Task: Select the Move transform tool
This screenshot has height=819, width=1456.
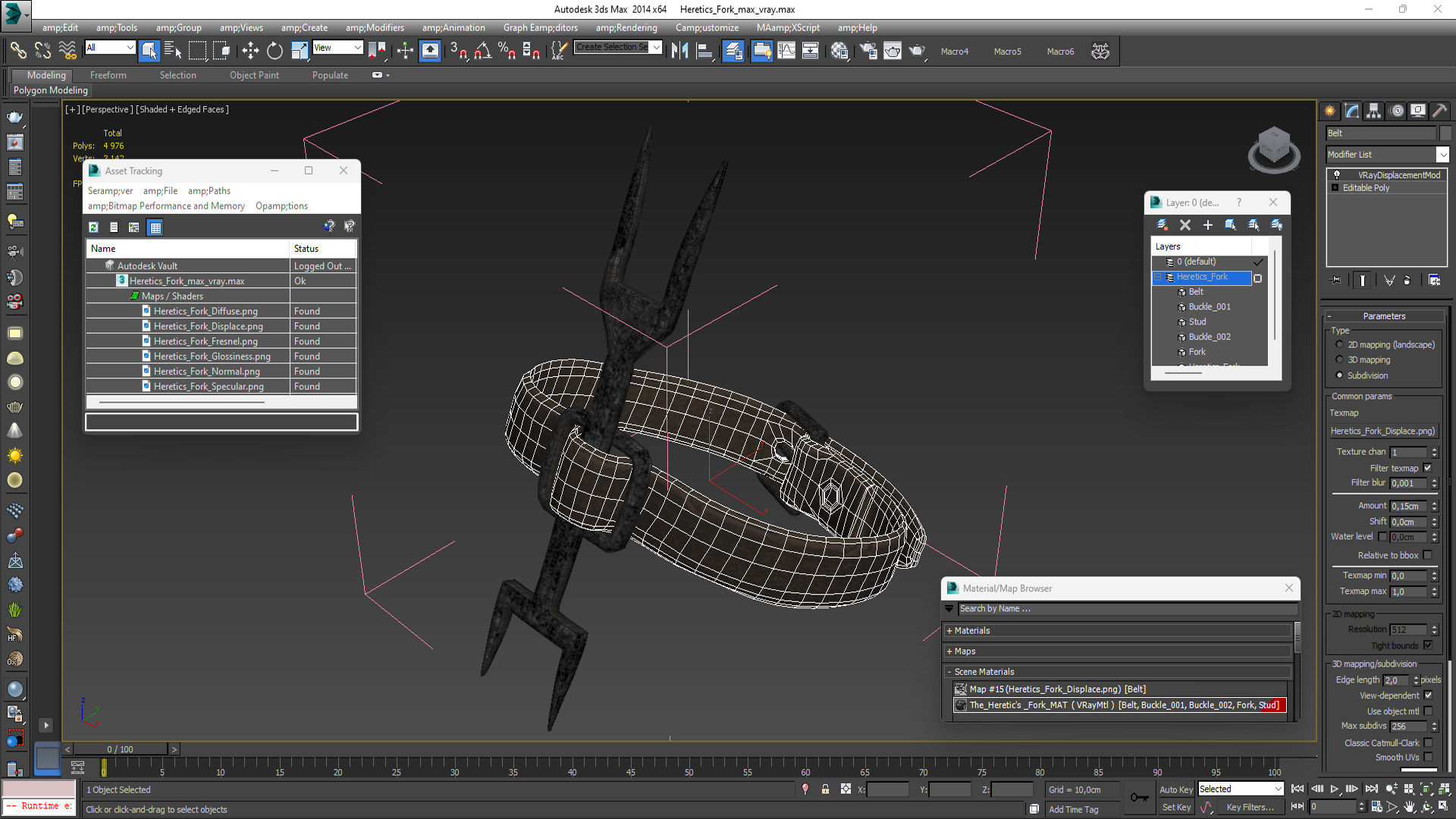Action: [x=250, y=51]
